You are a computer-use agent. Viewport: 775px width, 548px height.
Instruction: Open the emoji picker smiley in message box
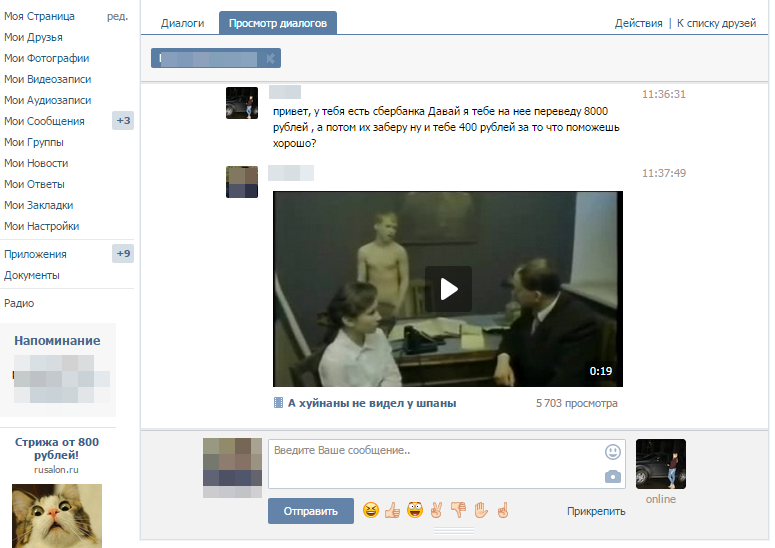[x=612, y=452]
